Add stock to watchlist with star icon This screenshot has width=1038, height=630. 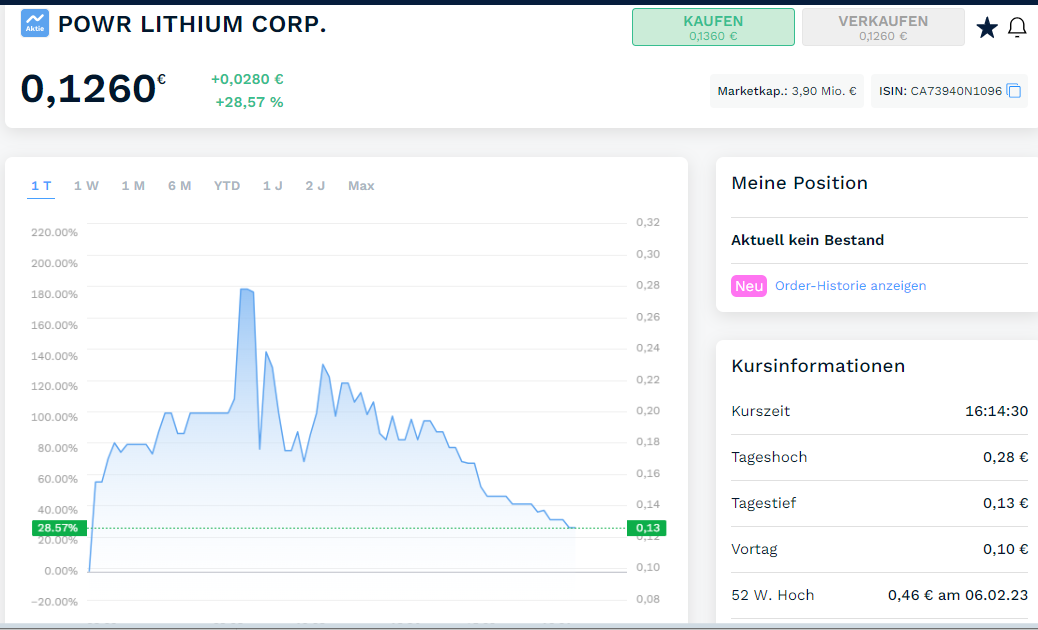[x=986, y=28]
